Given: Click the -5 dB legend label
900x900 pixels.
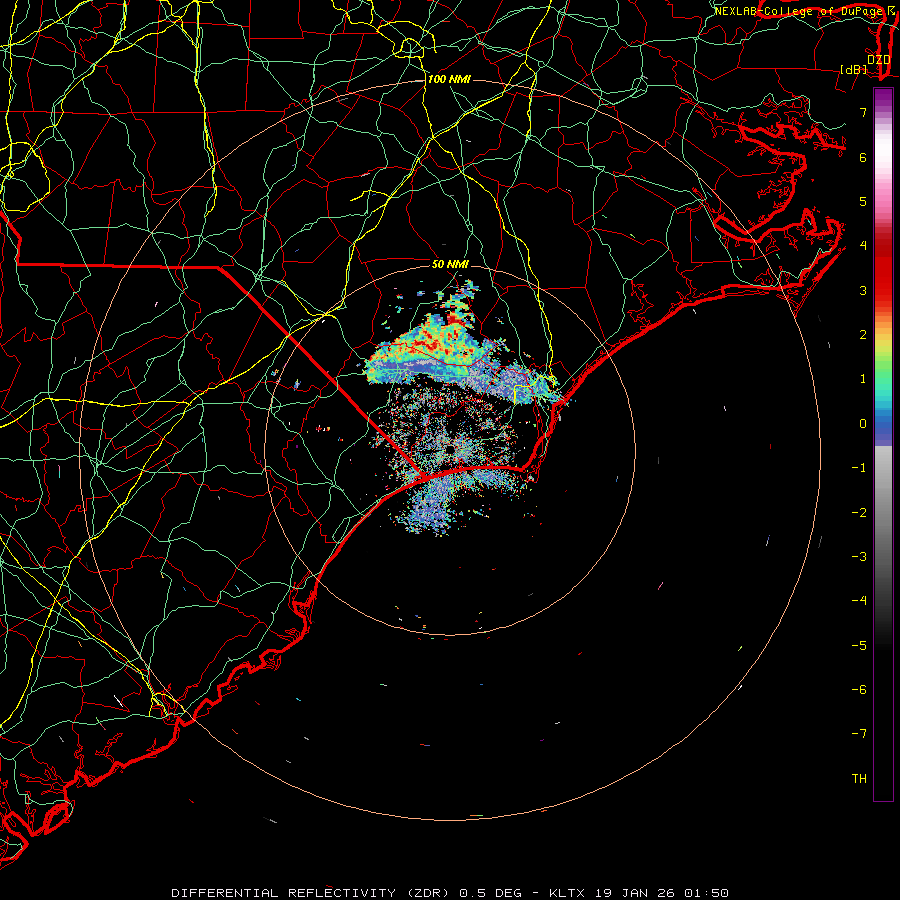Looking at the screenshot, I should pyautogui.click(x=859, y=646).
